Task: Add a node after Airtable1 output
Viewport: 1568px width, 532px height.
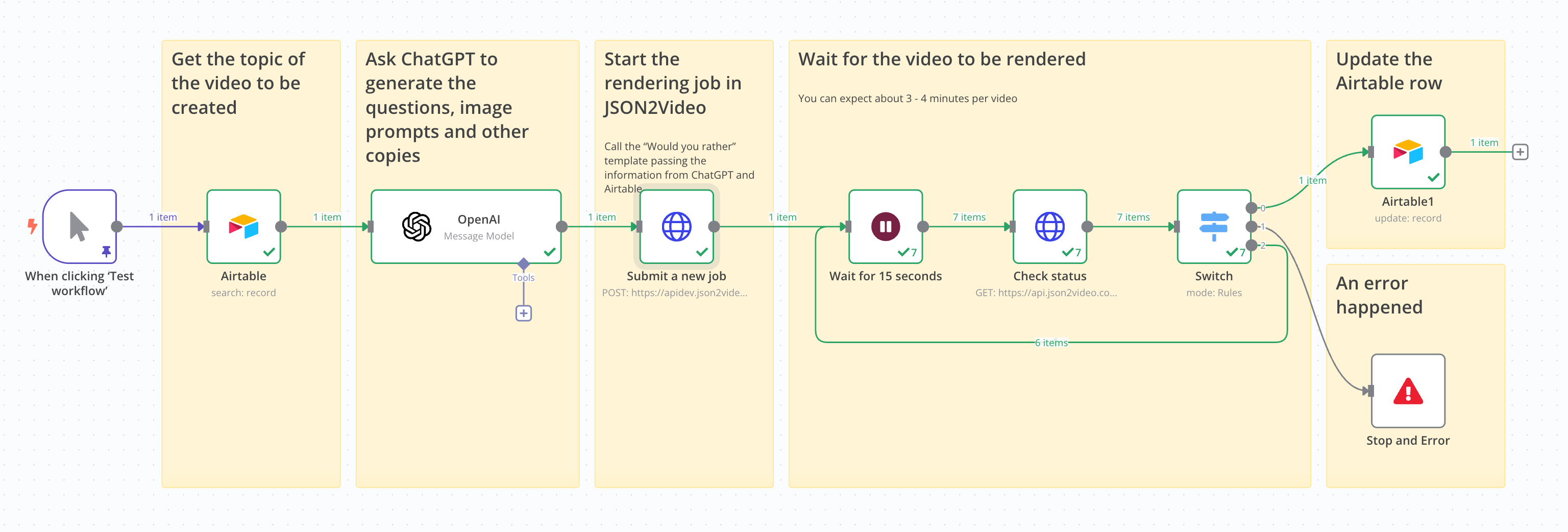Action: (1520, 152)
